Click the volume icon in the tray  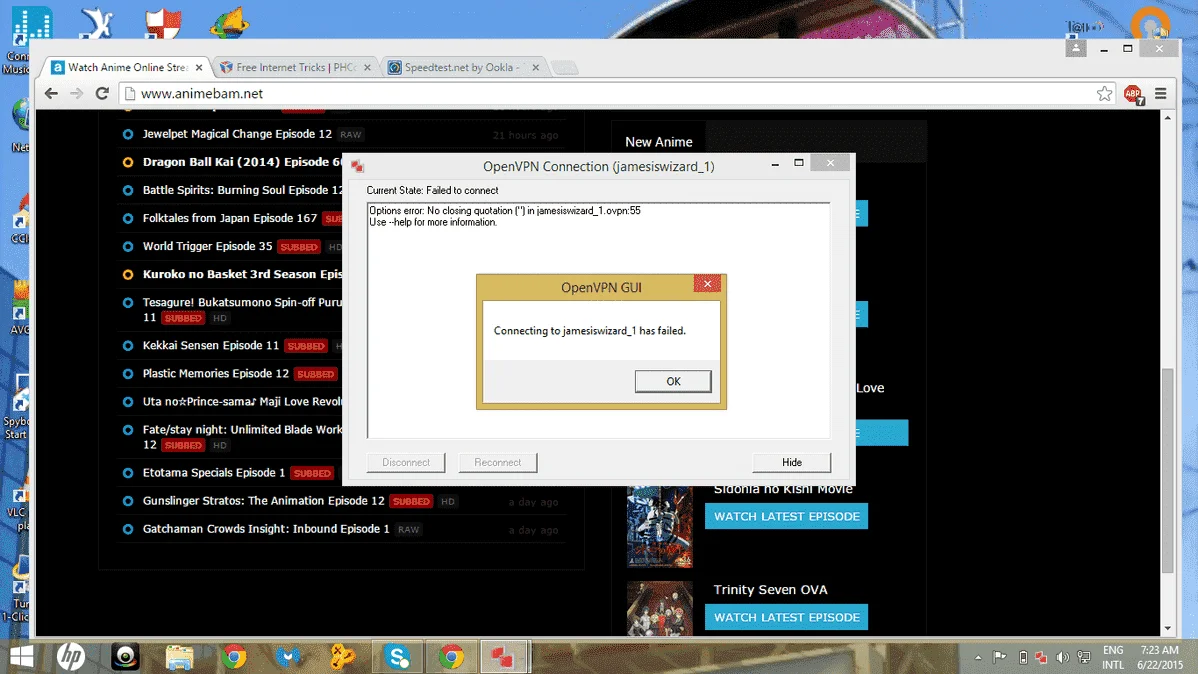click(1062, 657)
